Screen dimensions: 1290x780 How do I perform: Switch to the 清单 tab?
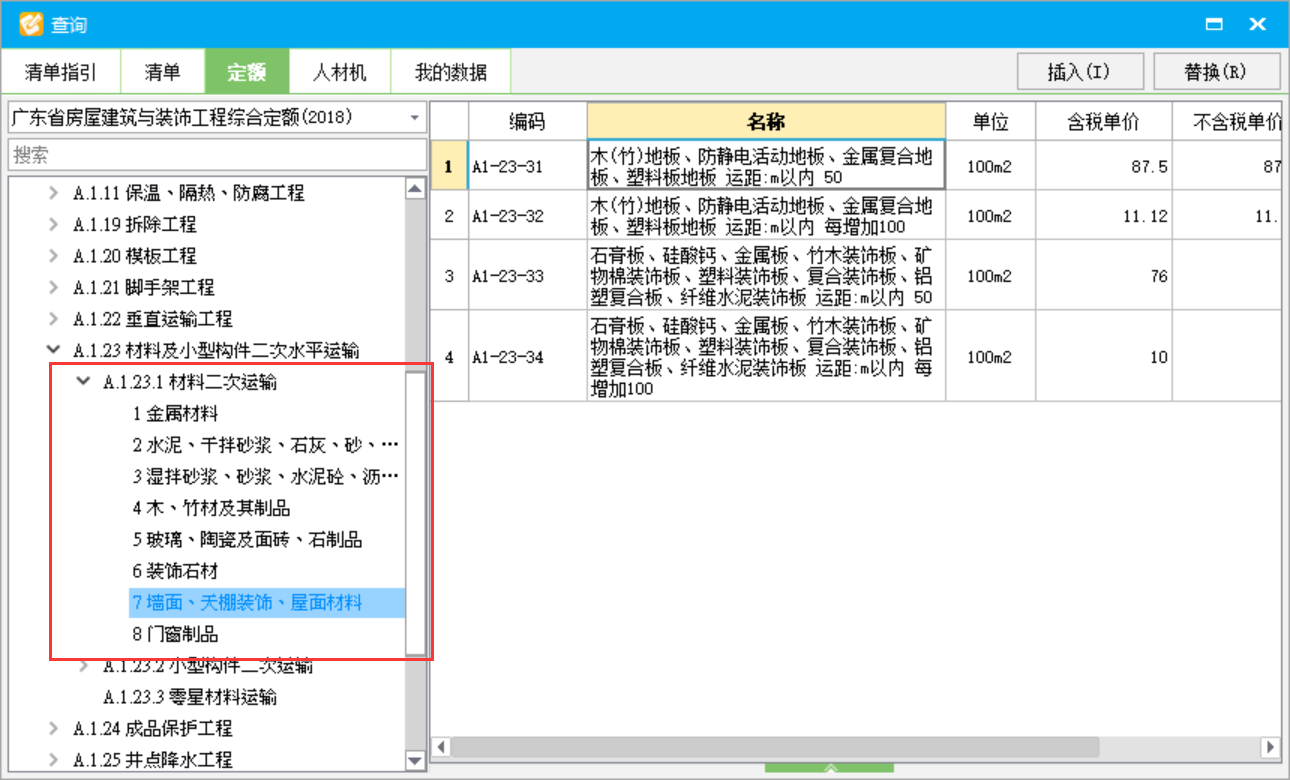tap(163, 72)
